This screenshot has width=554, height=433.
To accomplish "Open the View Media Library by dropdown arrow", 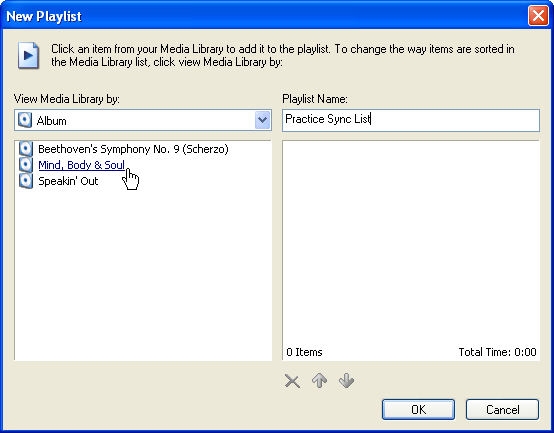I will pyautogui.click(x=263, y=120).
